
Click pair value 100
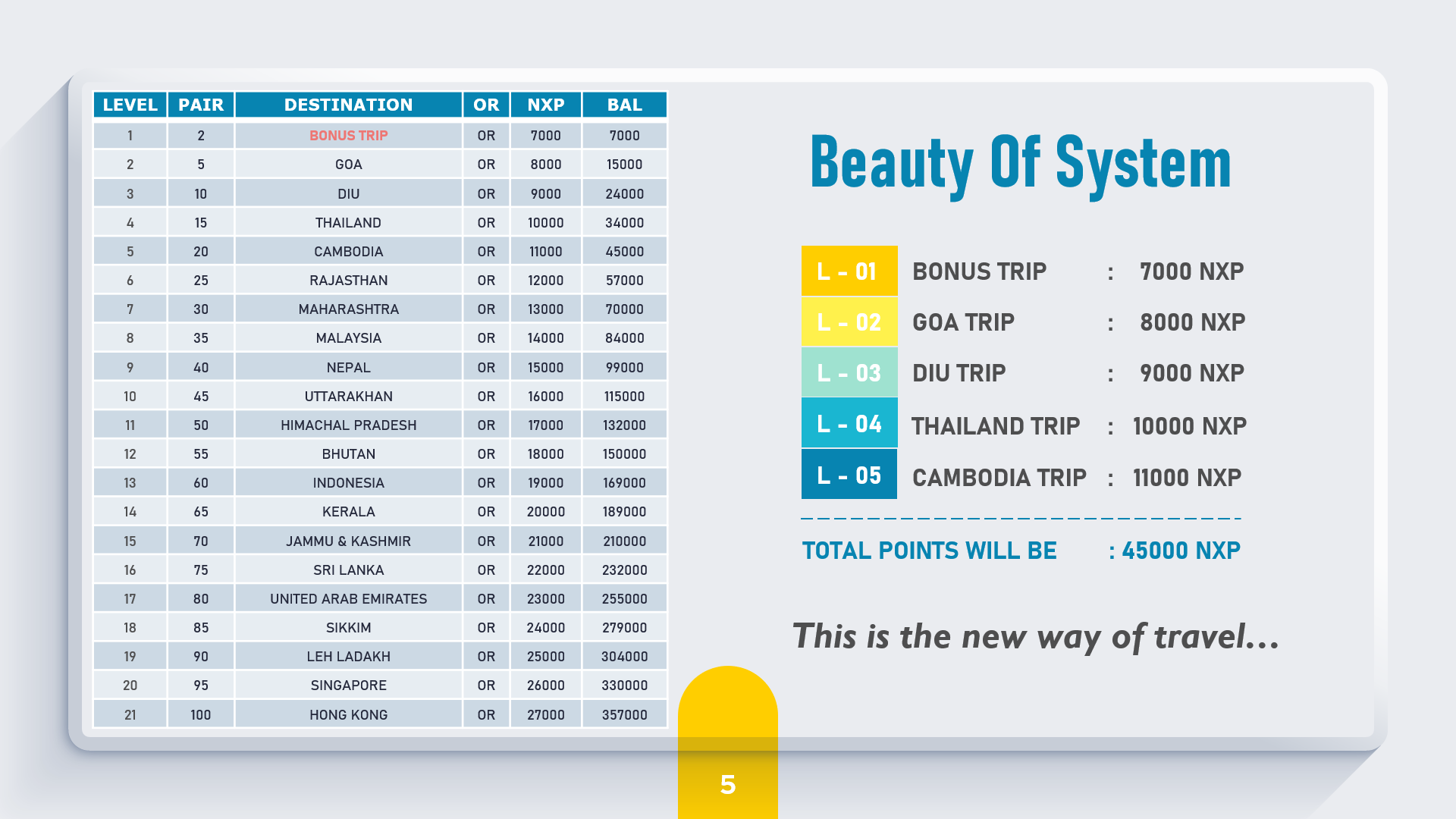(201, 715)
